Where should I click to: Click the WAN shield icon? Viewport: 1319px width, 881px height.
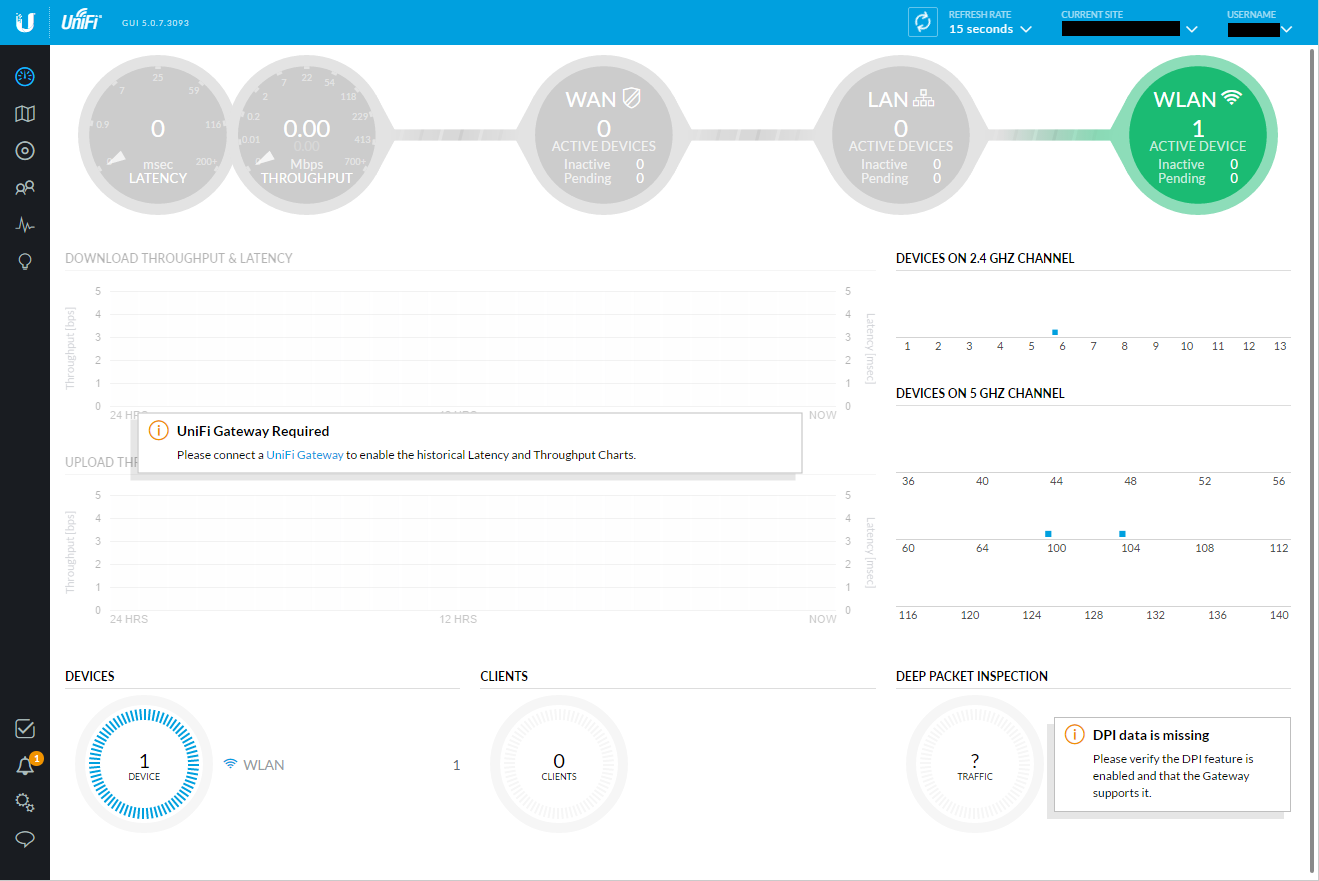[x=631, y=99]
